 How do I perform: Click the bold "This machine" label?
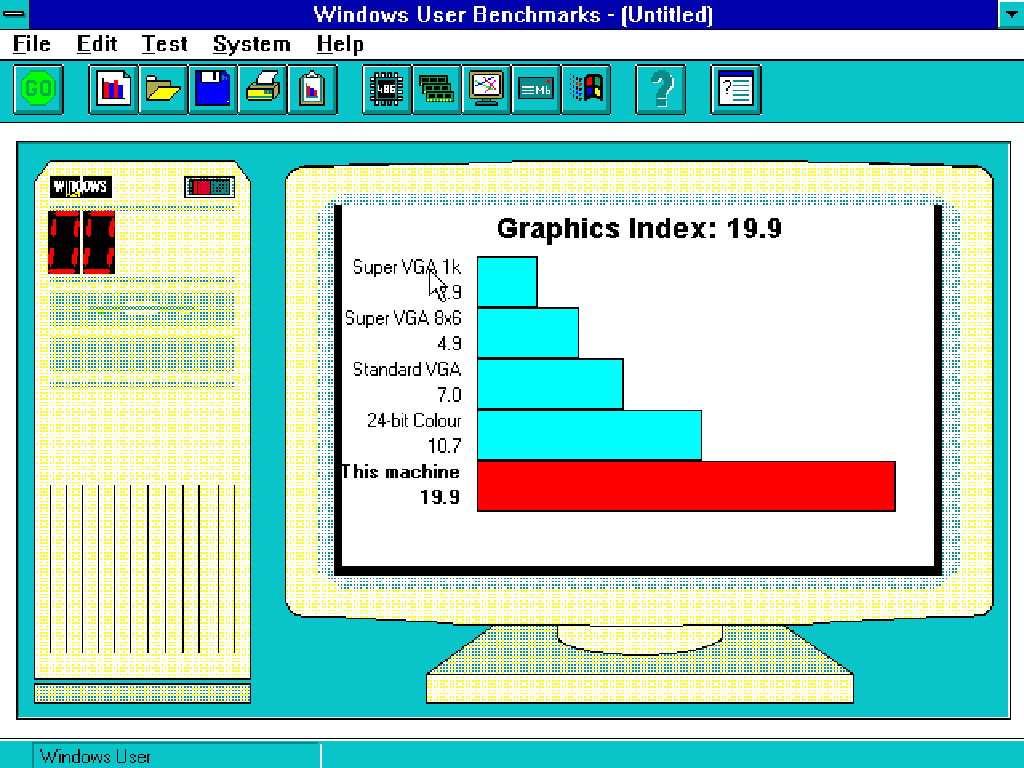400,472
